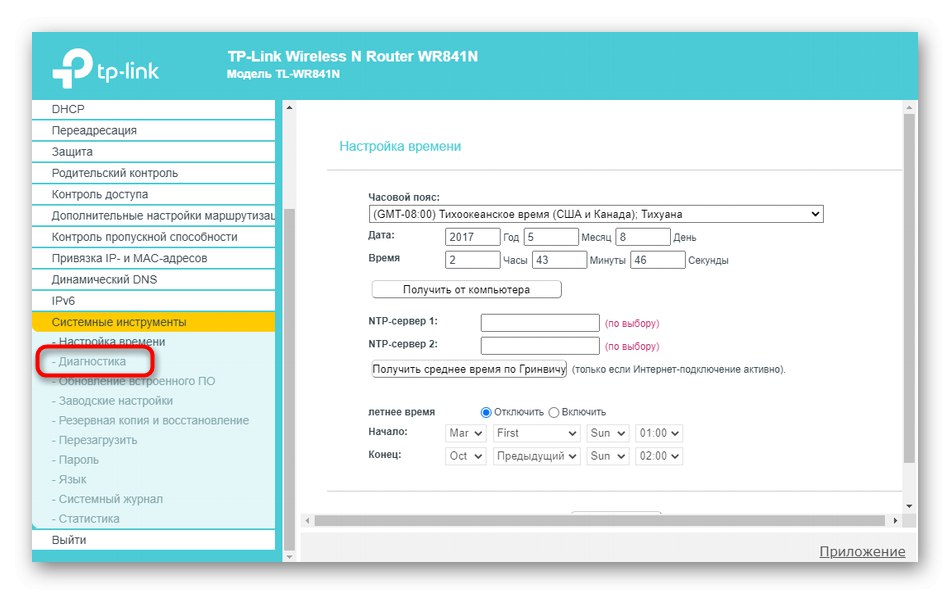
Task: Click Получить от компьютера button
Action: [467, 290]
